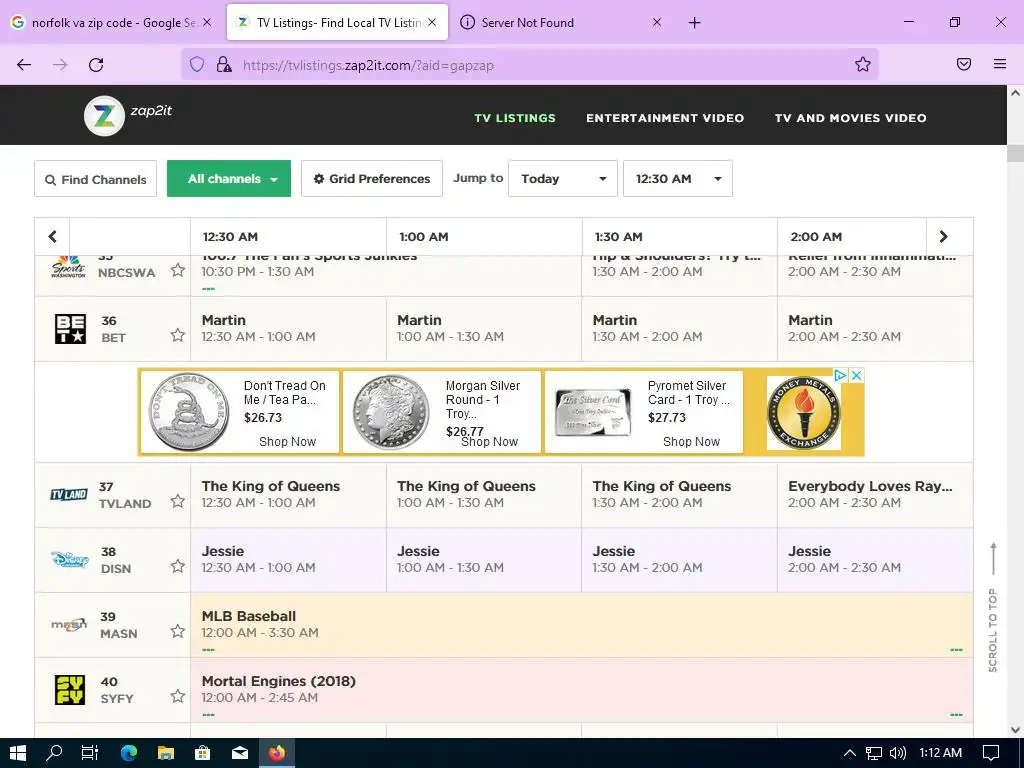Open Martin 12:30 AM listing
Image resolution: width=1024 pixels, height=768 pixels.
click(x=288, y=328)
